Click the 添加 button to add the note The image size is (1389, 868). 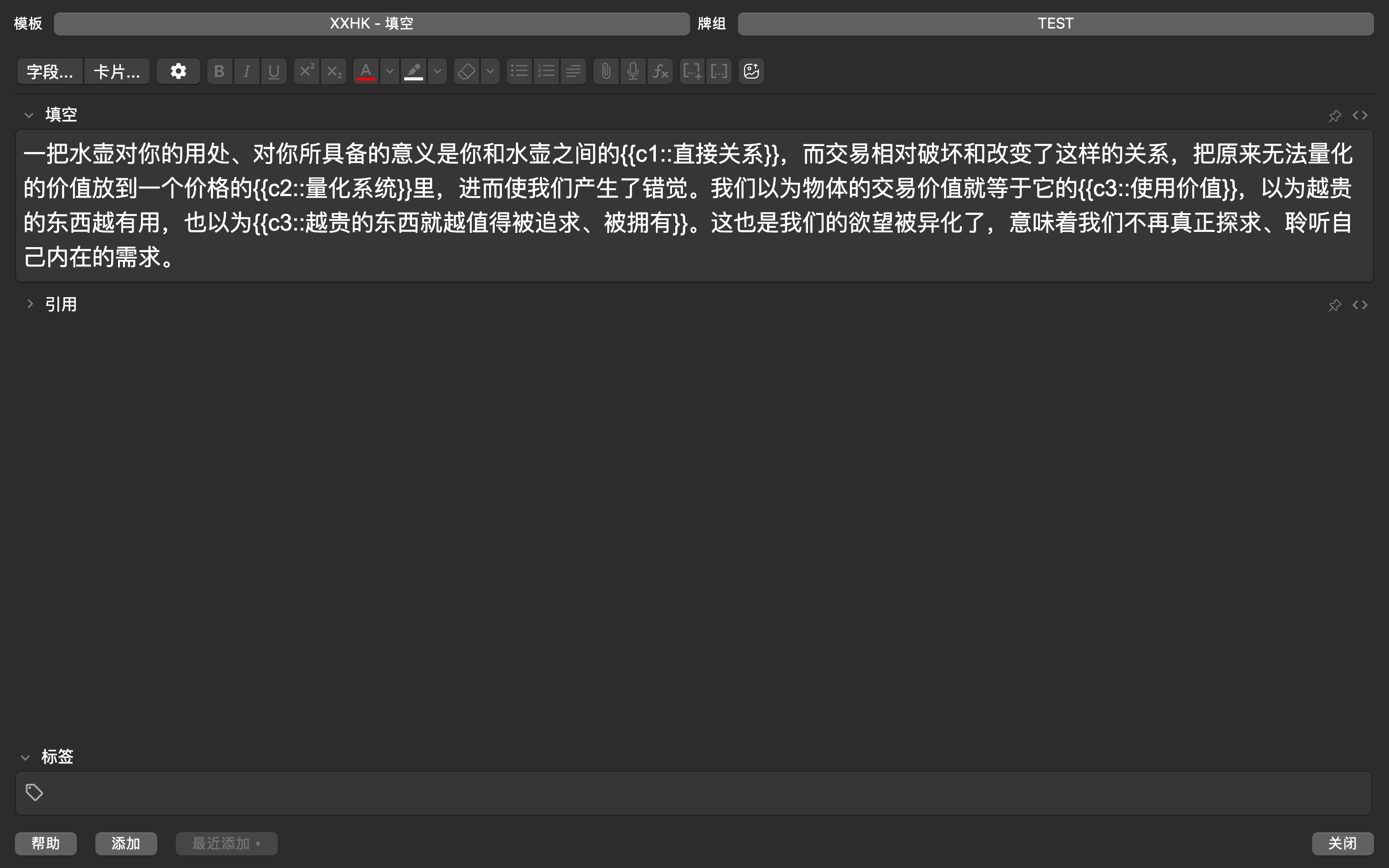(x=126, y=843)
